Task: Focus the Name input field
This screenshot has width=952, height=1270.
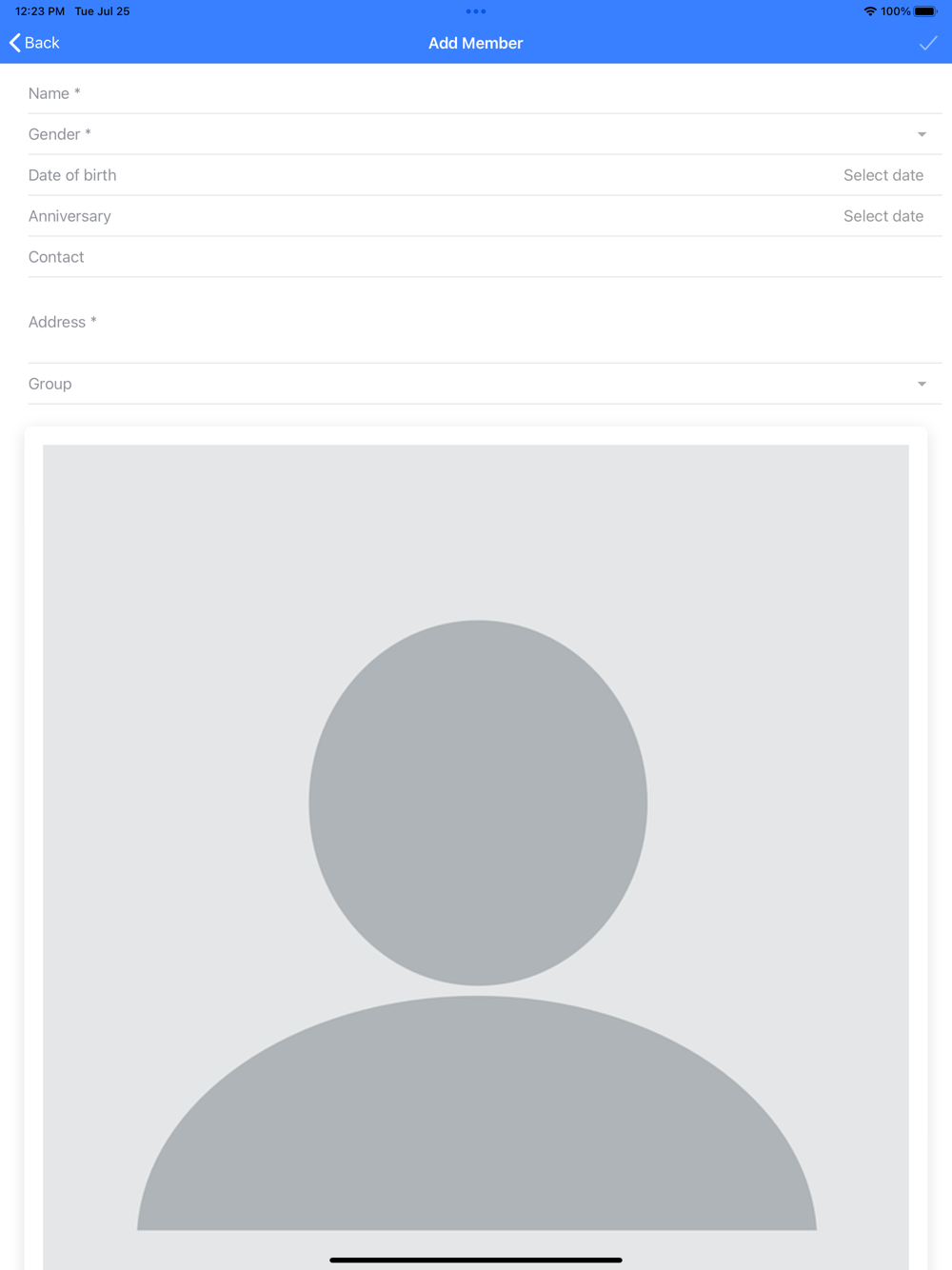Action: click(485, 93)
